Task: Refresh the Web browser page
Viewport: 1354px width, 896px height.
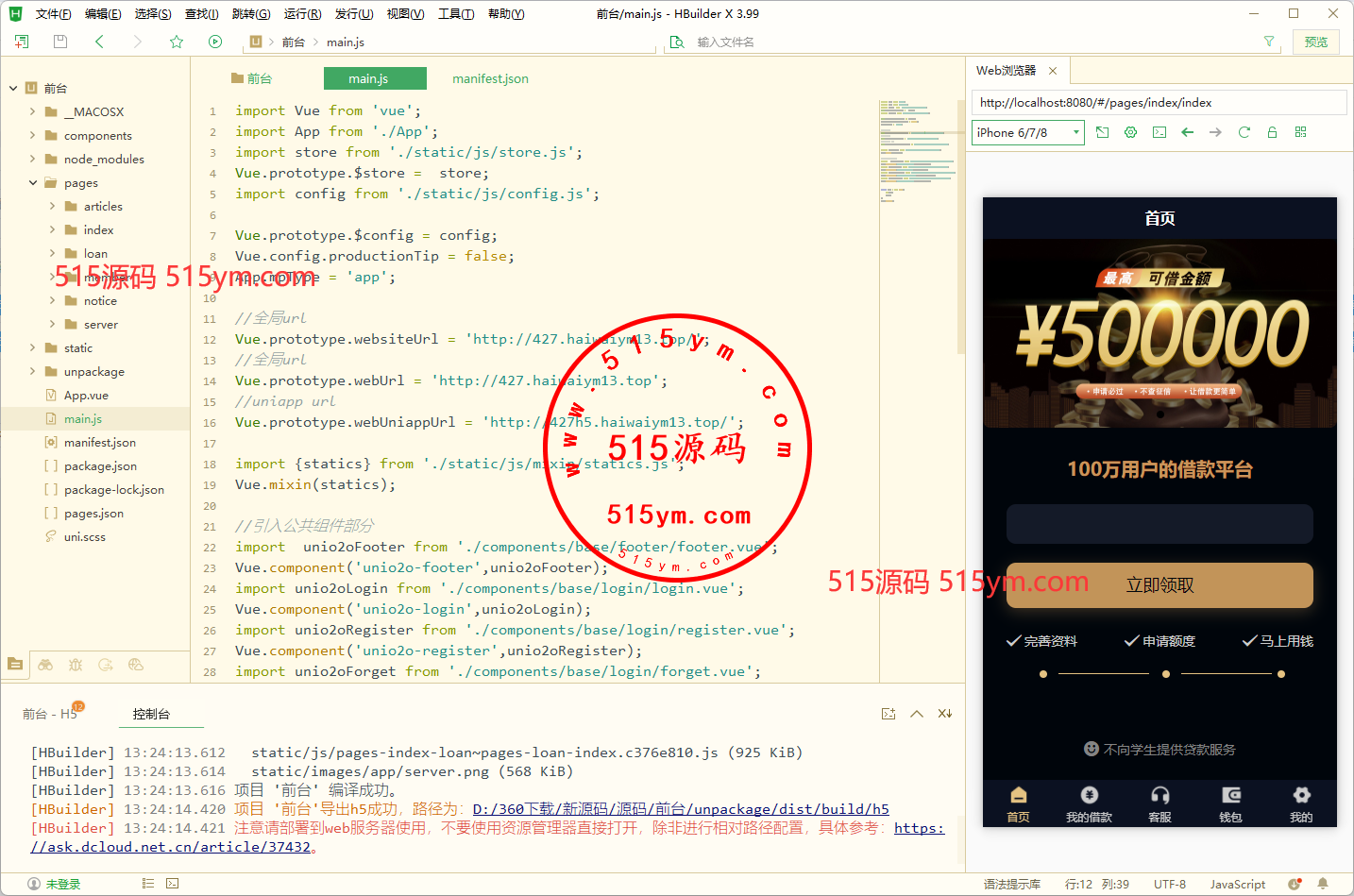Action: (x=1244, y=132)
